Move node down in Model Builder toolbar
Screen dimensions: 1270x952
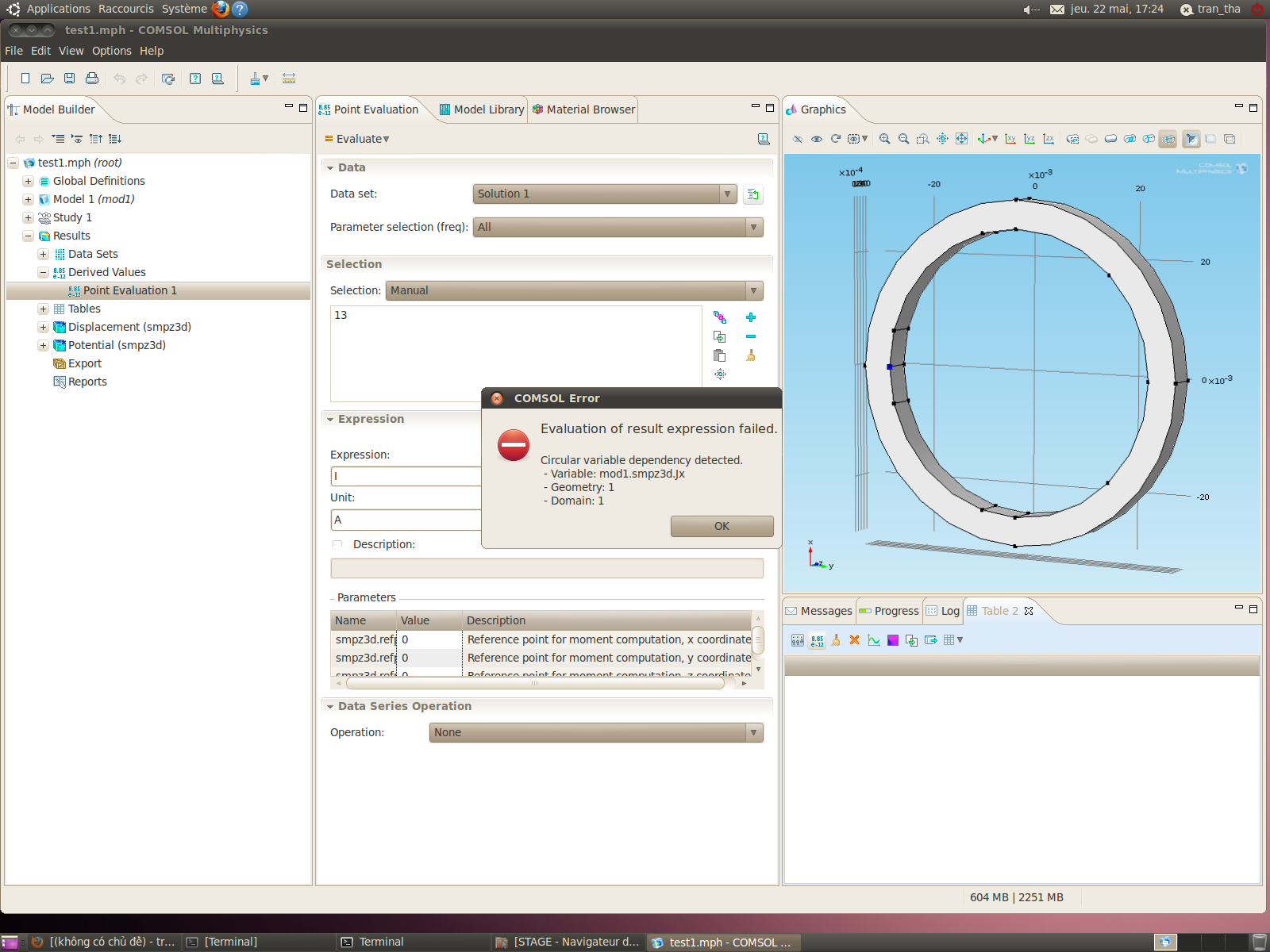click(115, 139)
